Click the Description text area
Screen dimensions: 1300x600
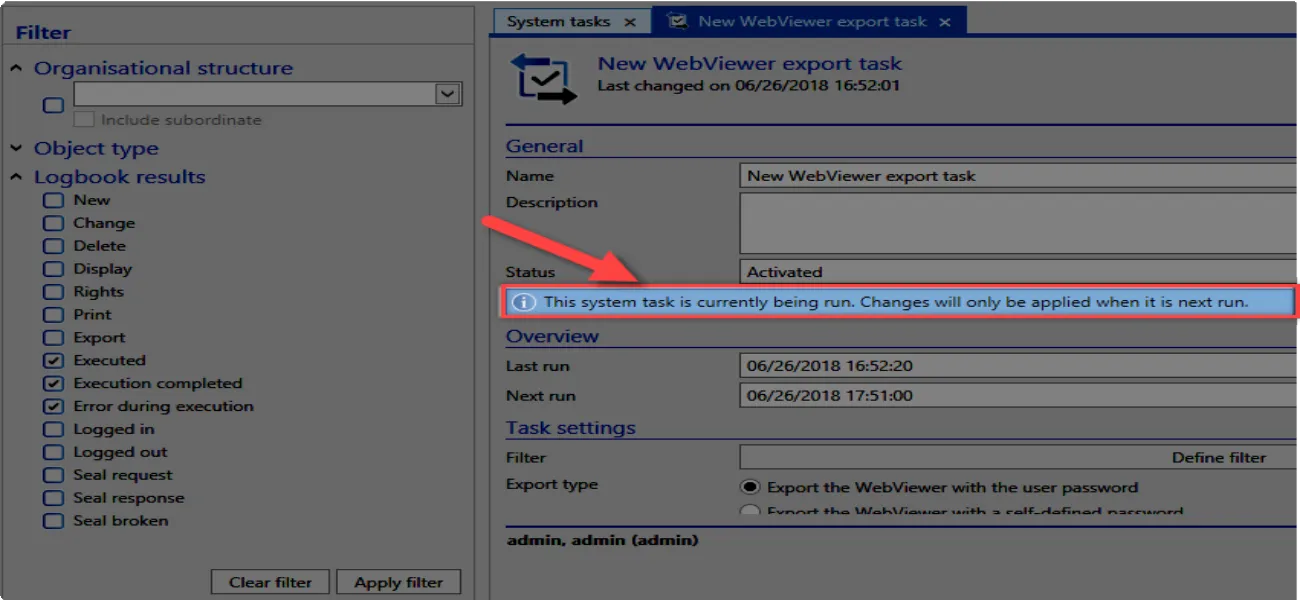point(1019,223)
